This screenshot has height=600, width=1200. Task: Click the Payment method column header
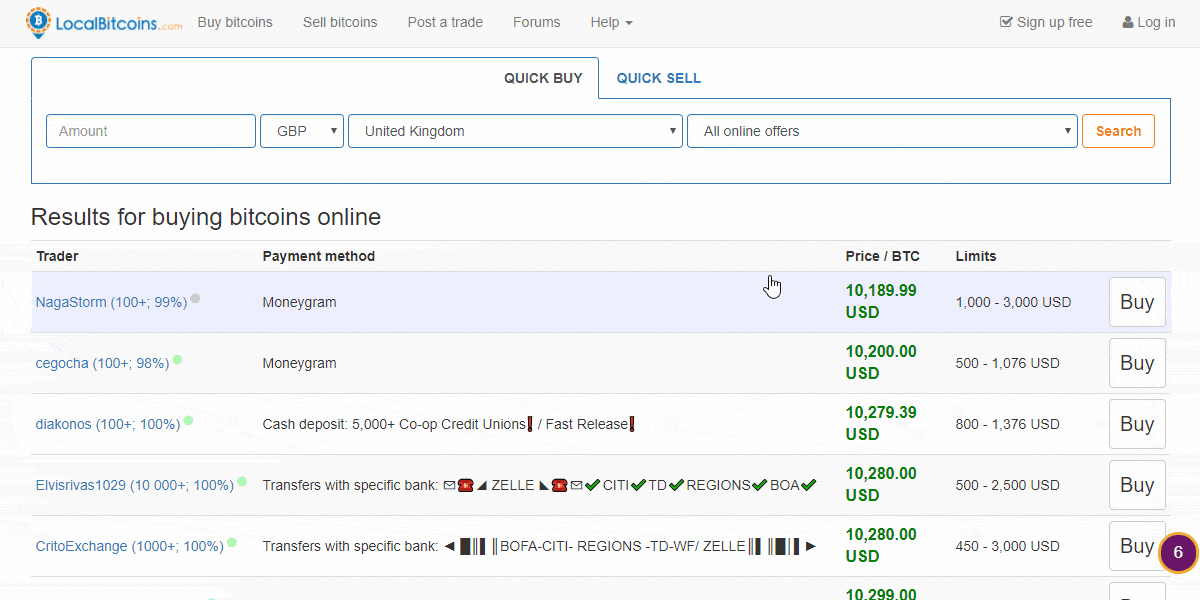pyautogui.click(x=319, y=256)
